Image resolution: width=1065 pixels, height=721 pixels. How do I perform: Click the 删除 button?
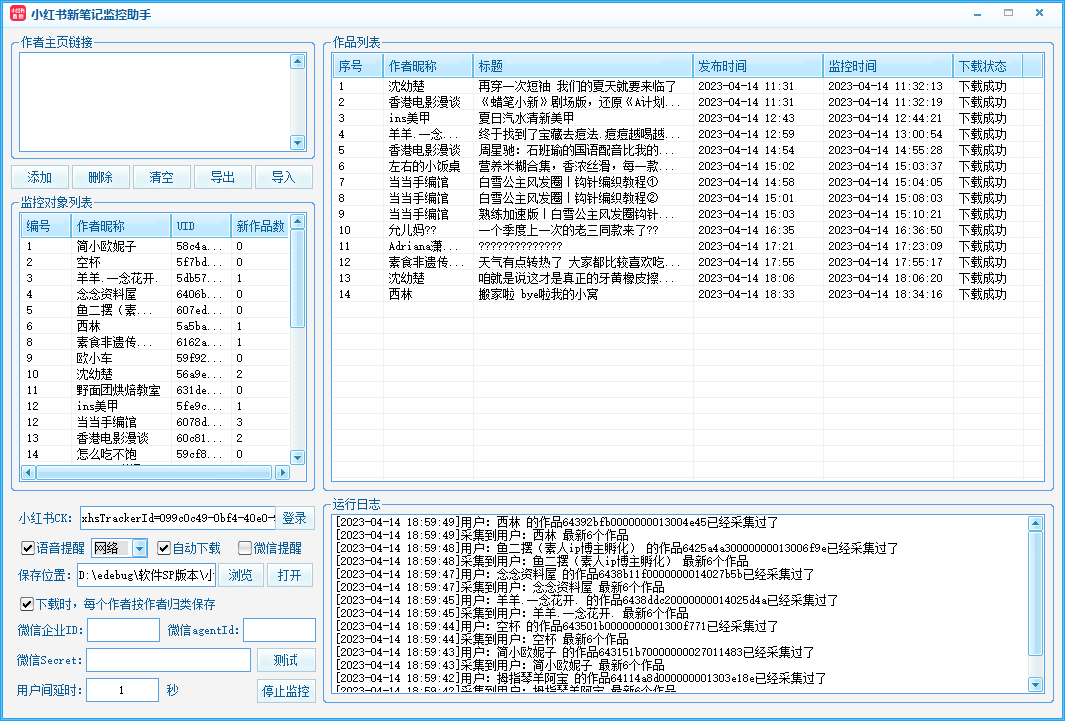pos(101,177)
